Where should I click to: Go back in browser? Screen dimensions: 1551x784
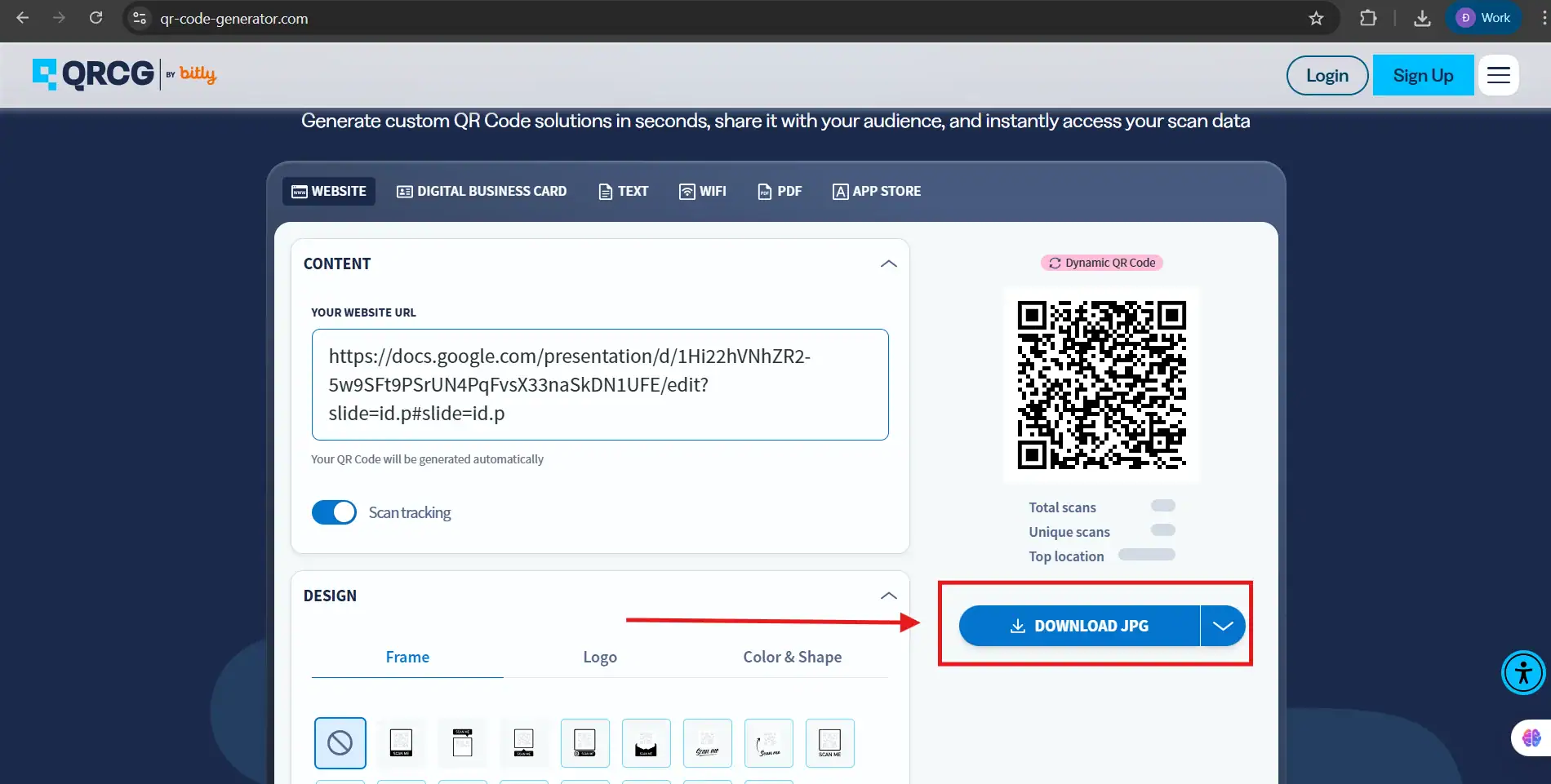pyautogui.click(x=22, y=18)
